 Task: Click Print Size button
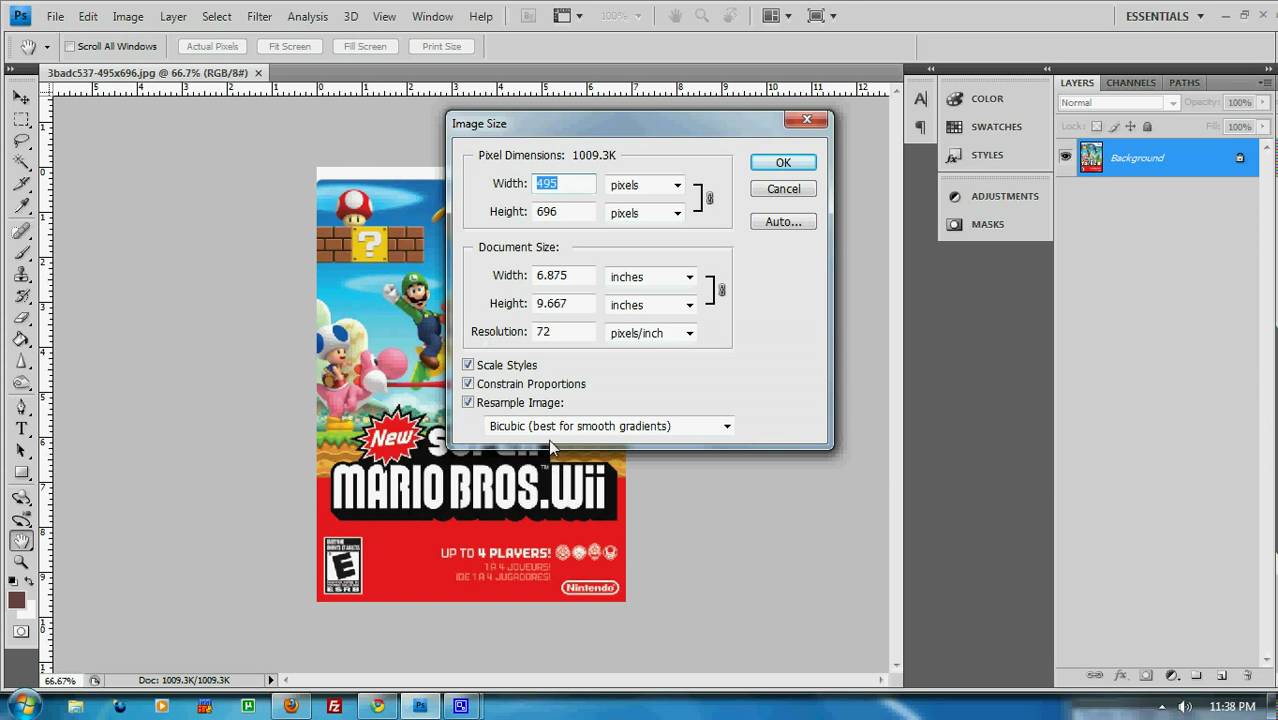click(x=441, y=46)
